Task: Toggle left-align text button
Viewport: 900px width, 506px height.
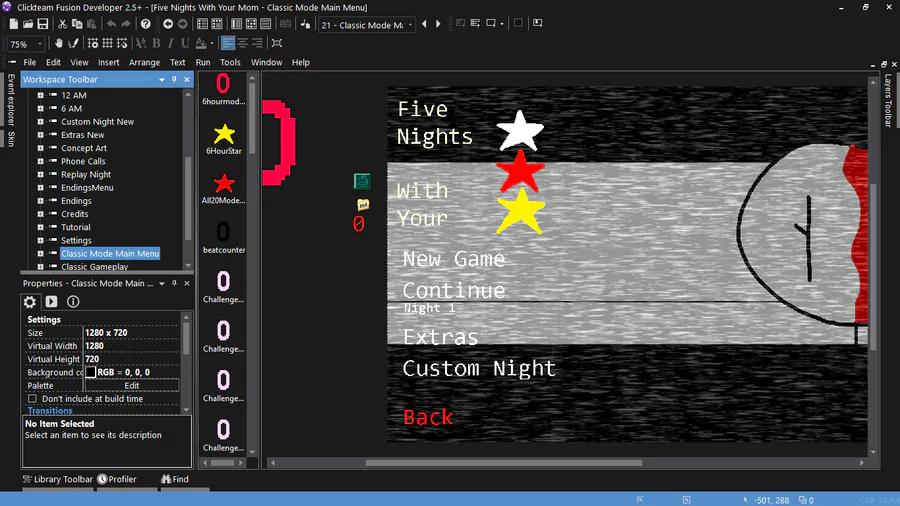Action: (x=228, y=44)
